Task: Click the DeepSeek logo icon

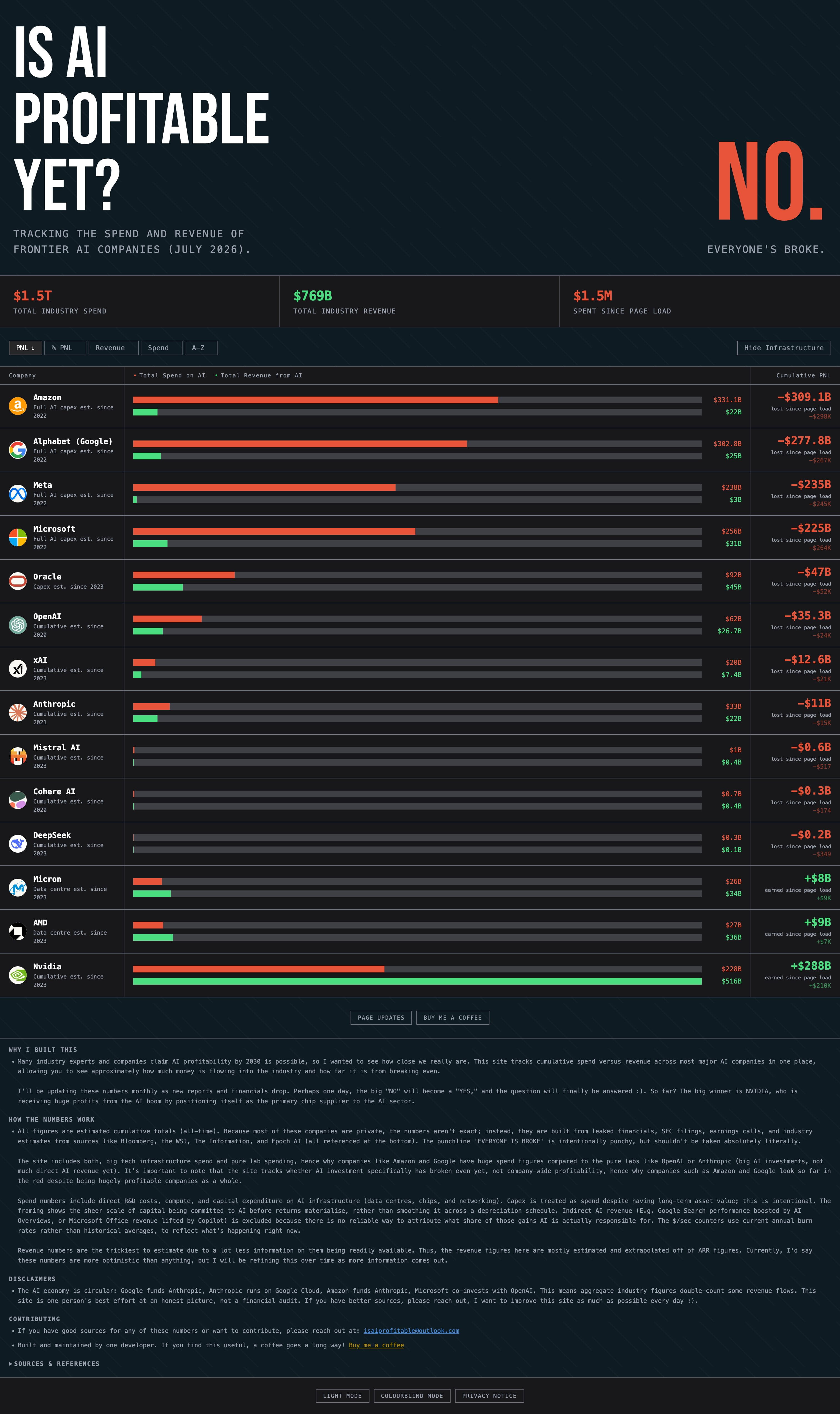Action: click(17, 844)
